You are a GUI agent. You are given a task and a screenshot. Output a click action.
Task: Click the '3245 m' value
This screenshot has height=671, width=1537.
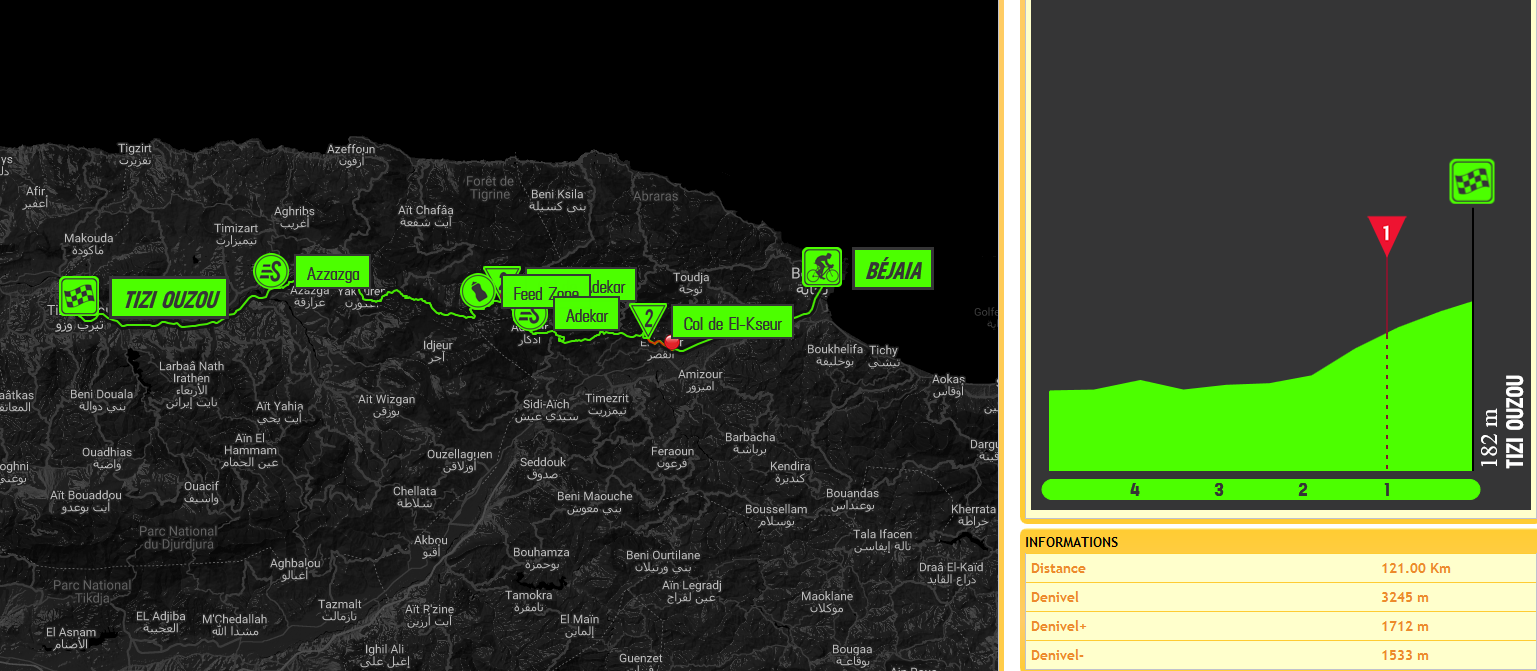[x=1404, y=597]
